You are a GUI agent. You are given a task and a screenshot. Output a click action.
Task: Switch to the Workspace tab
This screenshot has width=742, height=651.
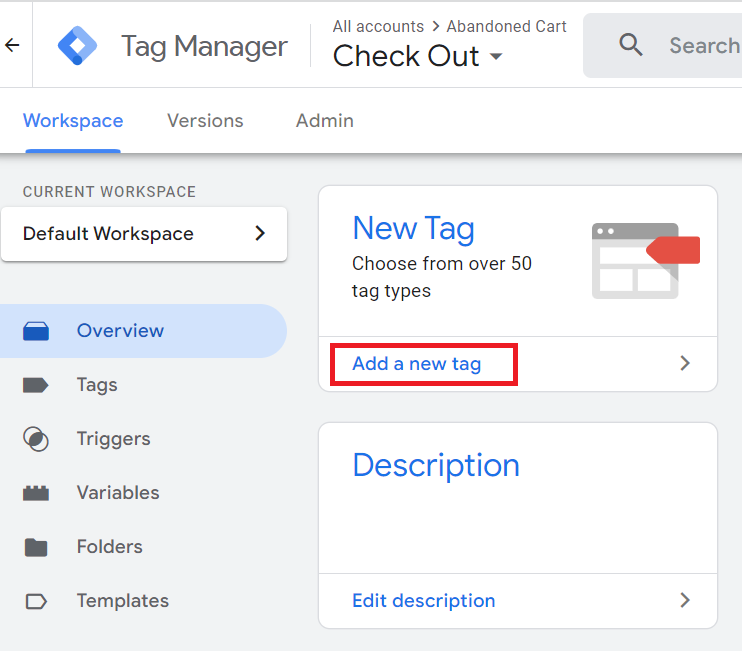(x=73, y=121)
